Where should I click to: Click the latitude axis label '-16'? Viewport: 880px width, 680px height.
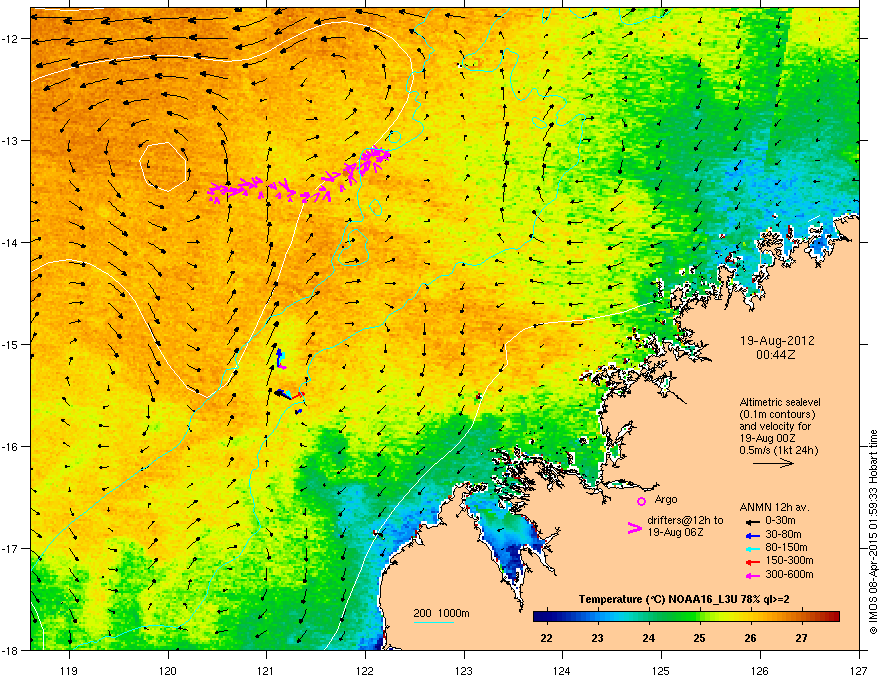[11, 447]
